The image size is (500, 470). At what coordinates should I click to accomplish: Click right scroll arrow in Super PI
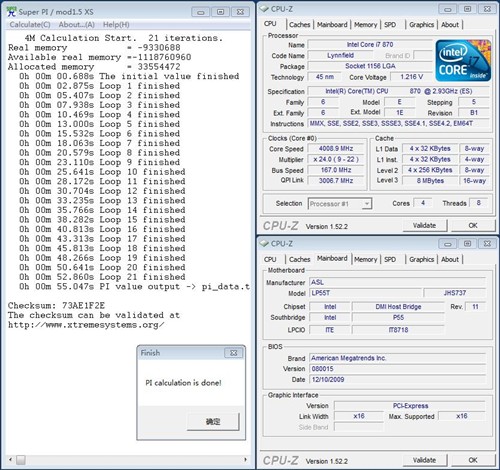(246, 460)
